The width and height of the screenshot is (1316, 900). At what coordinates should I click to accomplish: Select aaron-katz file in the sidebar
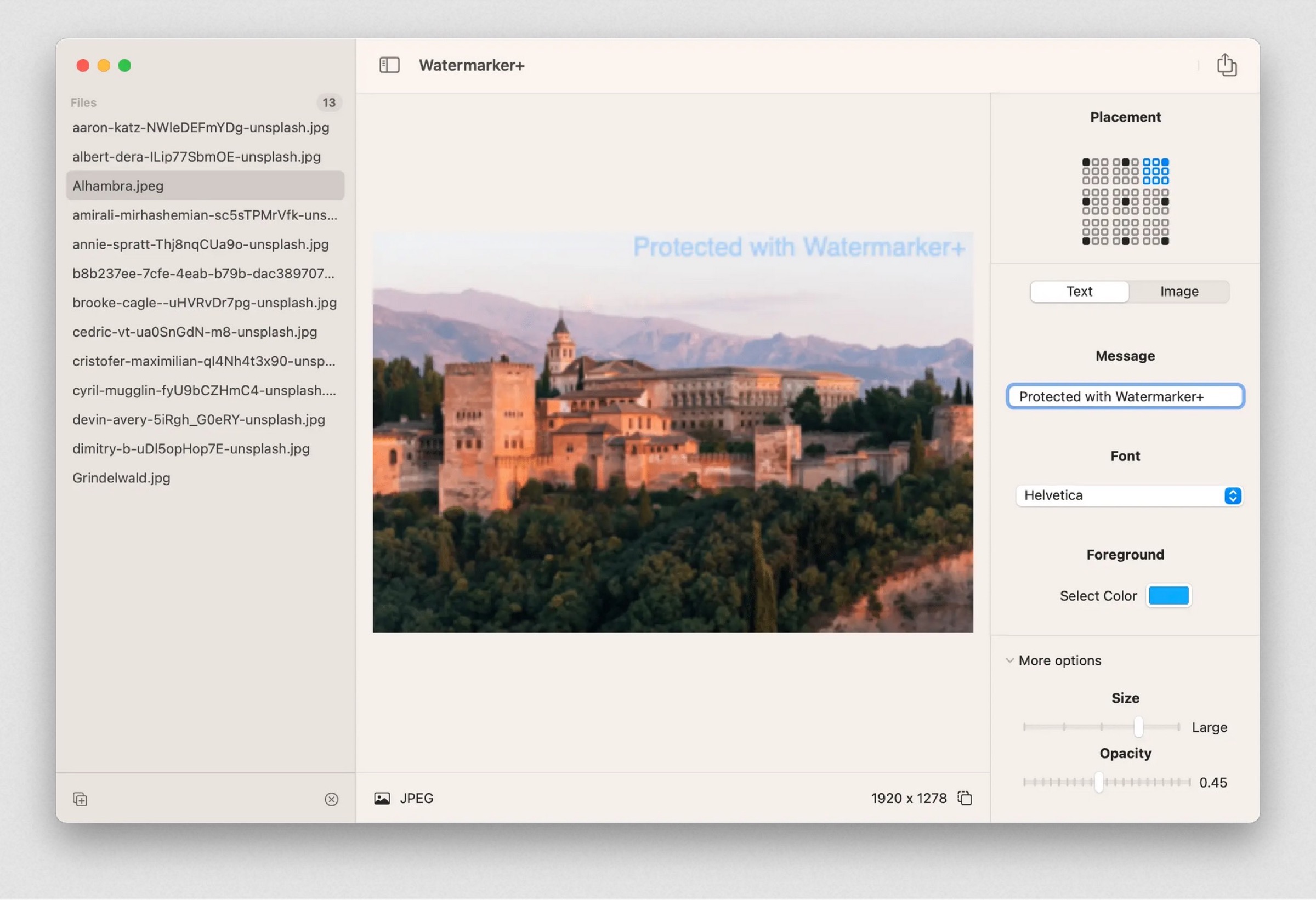(x=201, y=127)
